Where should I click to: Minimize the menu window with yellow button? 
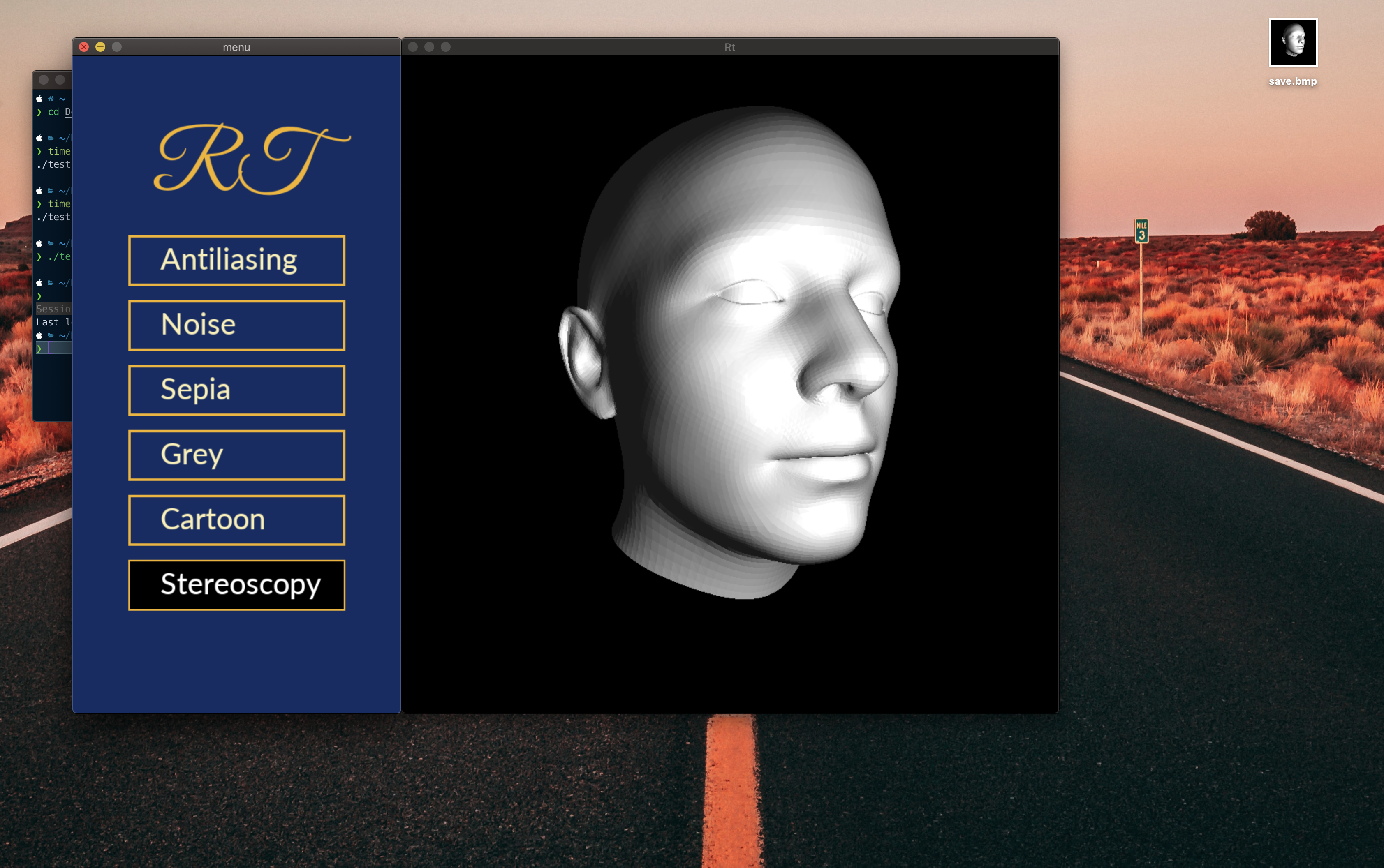[x=100, y=47]
